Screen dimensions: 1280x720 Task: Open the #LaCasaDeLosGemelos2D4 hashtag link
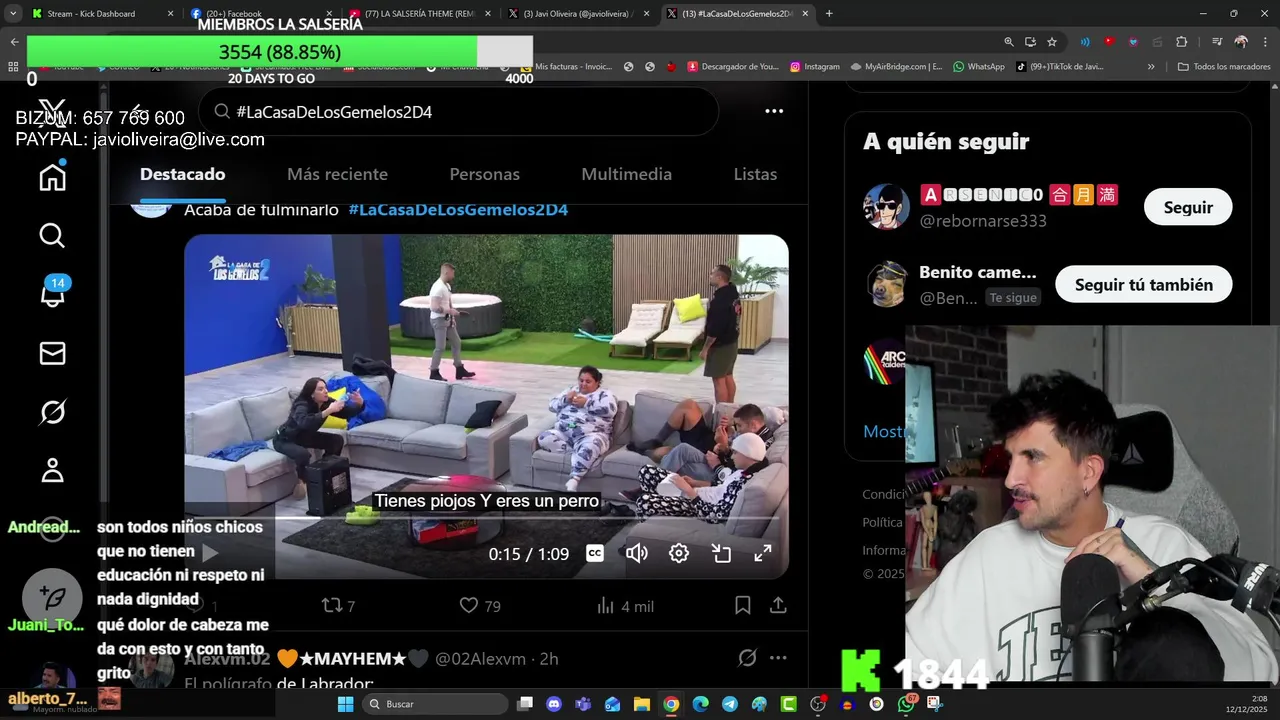pos(458,210)
